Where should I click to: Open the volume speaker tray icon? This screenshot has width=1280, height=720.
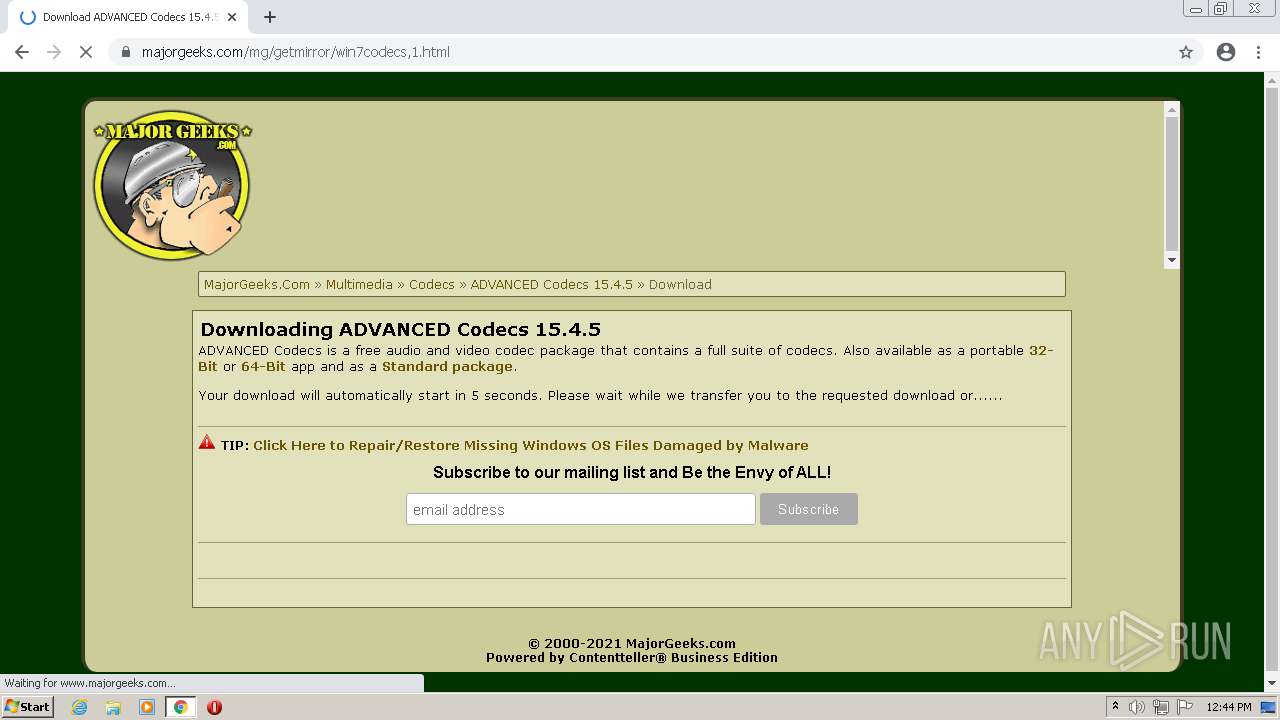click(x=1137, y=707)
